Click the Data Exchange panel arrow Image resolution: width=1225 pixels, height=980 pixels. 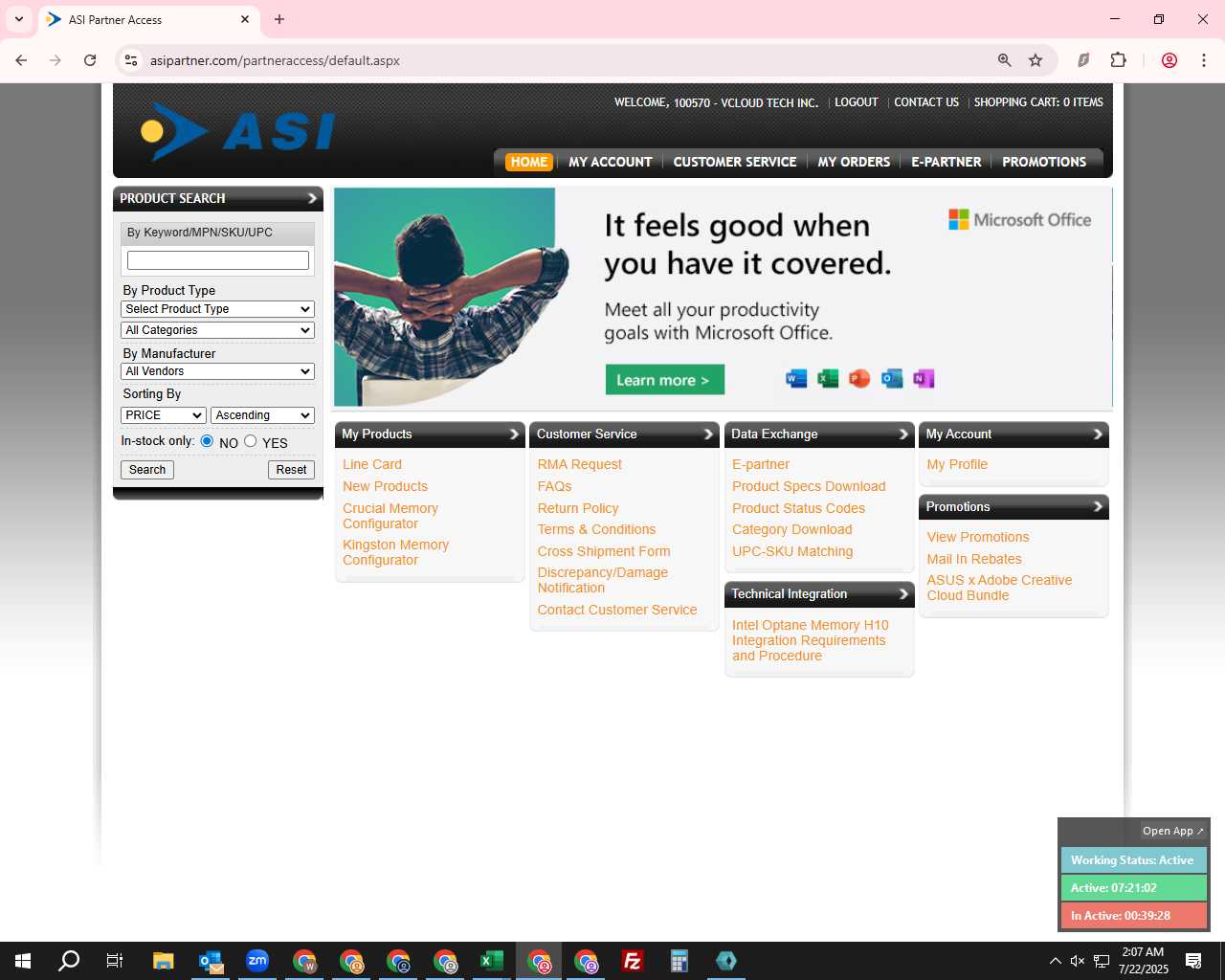pyautogui.click(x=903, y=434)
